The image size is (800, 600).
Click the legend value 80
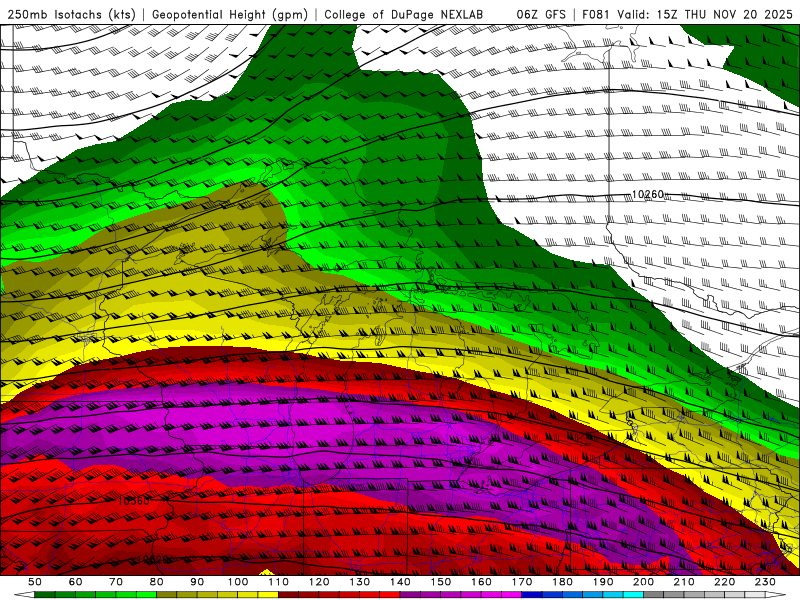click(157, 582)
